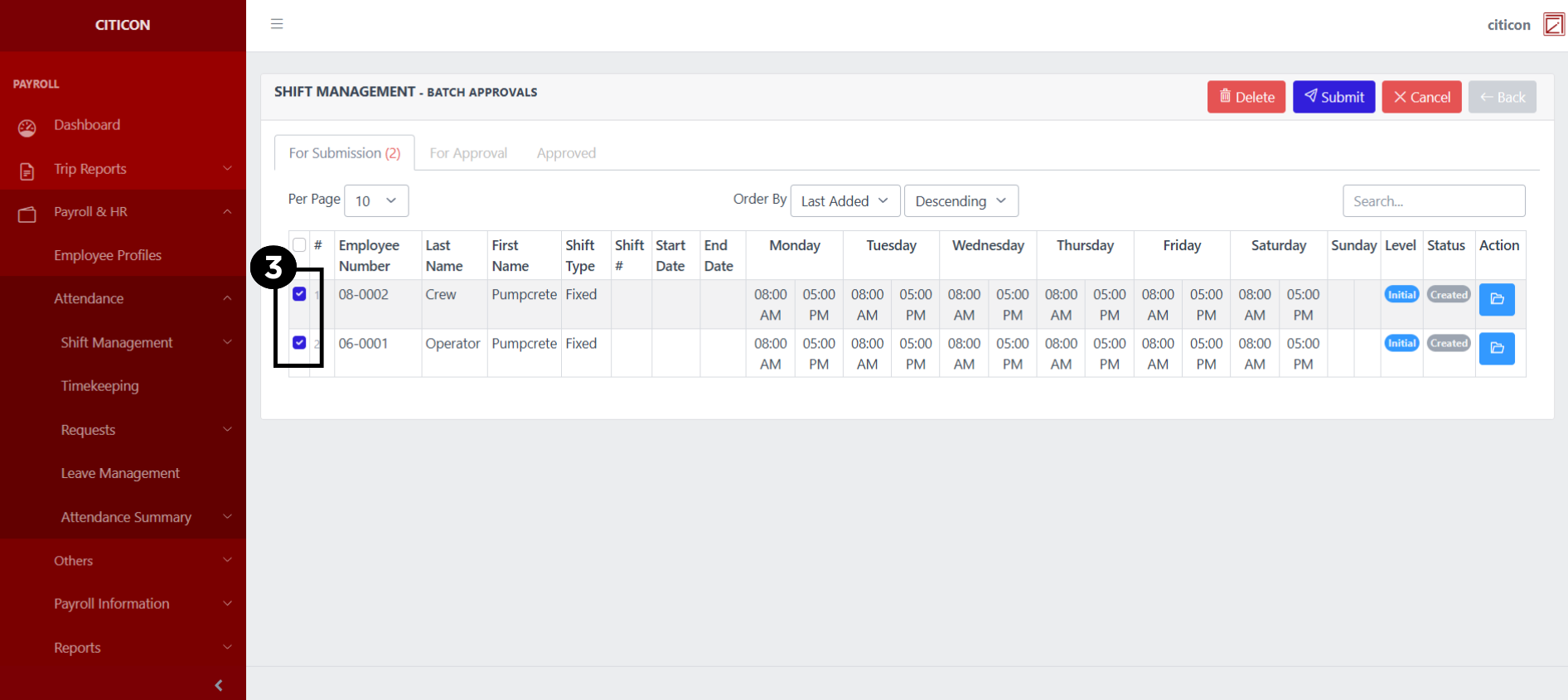Image resolution: width=1568 pixels, height=700 pixels.
Task: Click the hamburger menu icon
Action: click(277, 24)
